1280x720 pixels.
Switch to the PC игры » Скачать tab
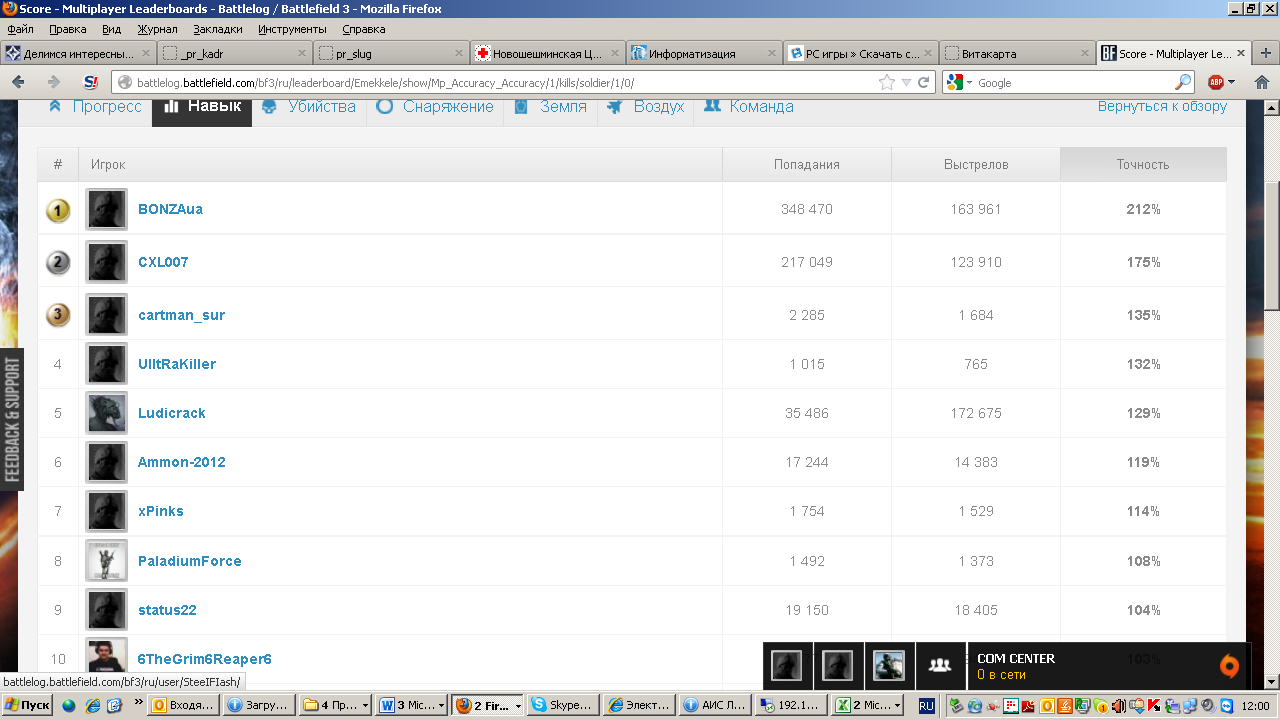tap(859, 54)
